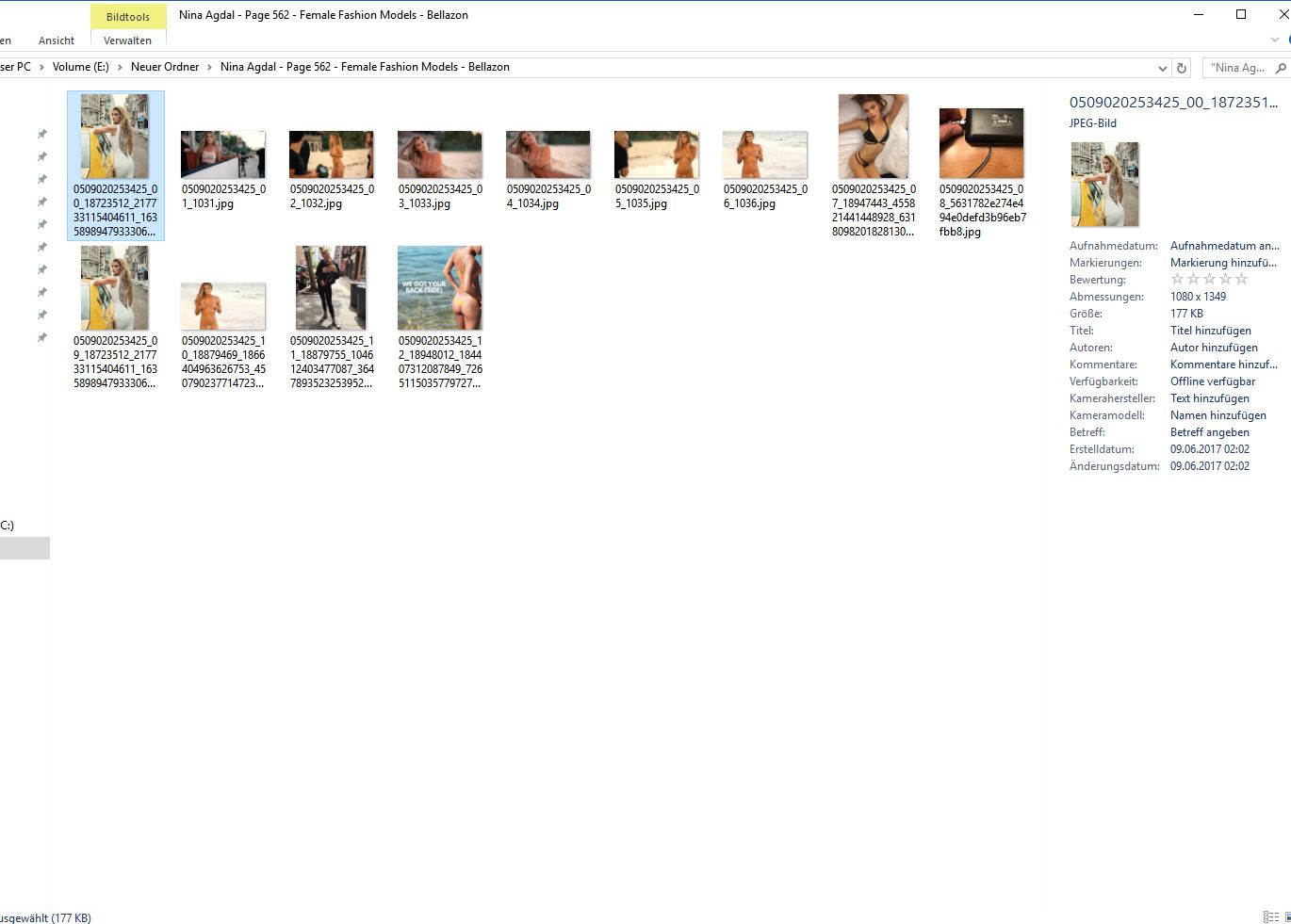The image size is (1291, 924).
Task: Open the address bar history dropdown
Action: 1162,68
